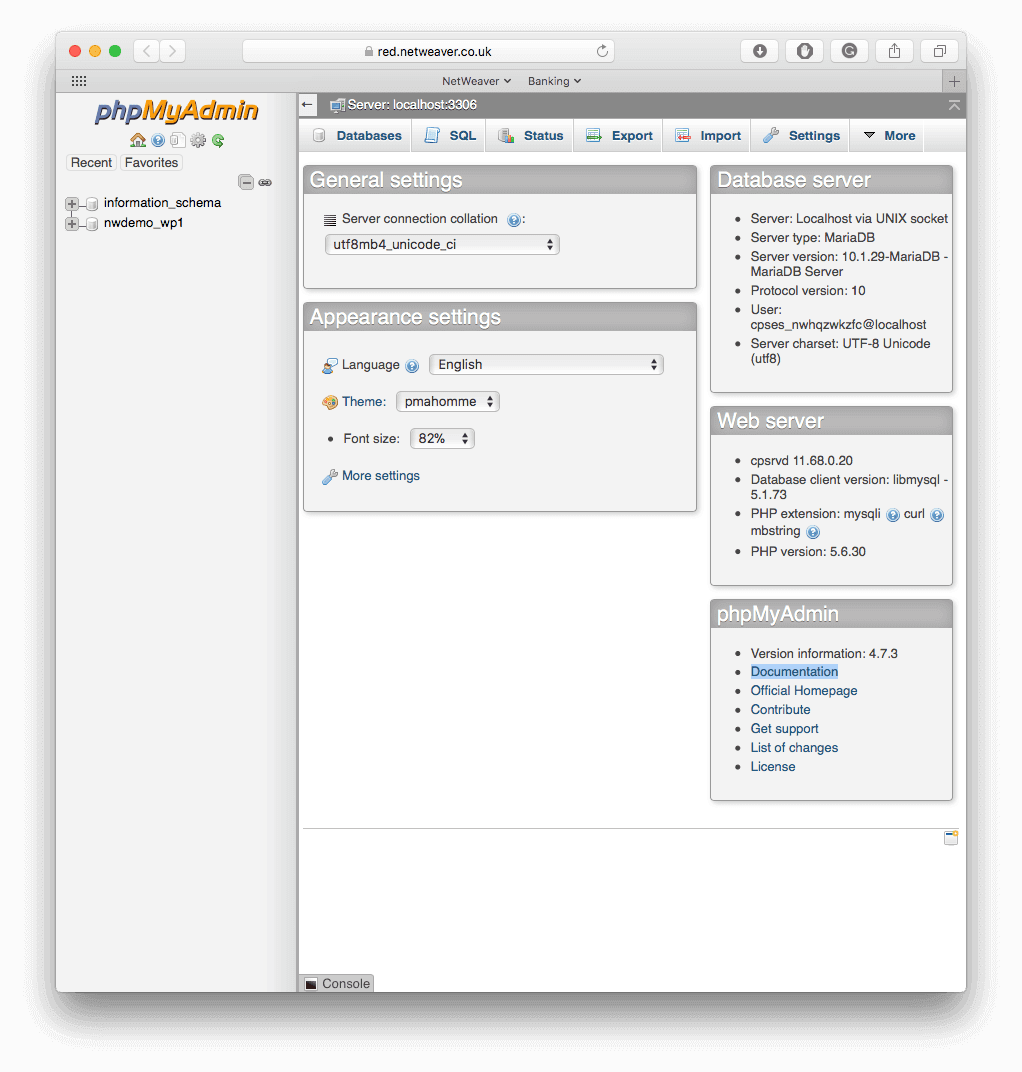Switch to Export tab
This screenshot has height=1072, width=1022.
pos(619,135)
